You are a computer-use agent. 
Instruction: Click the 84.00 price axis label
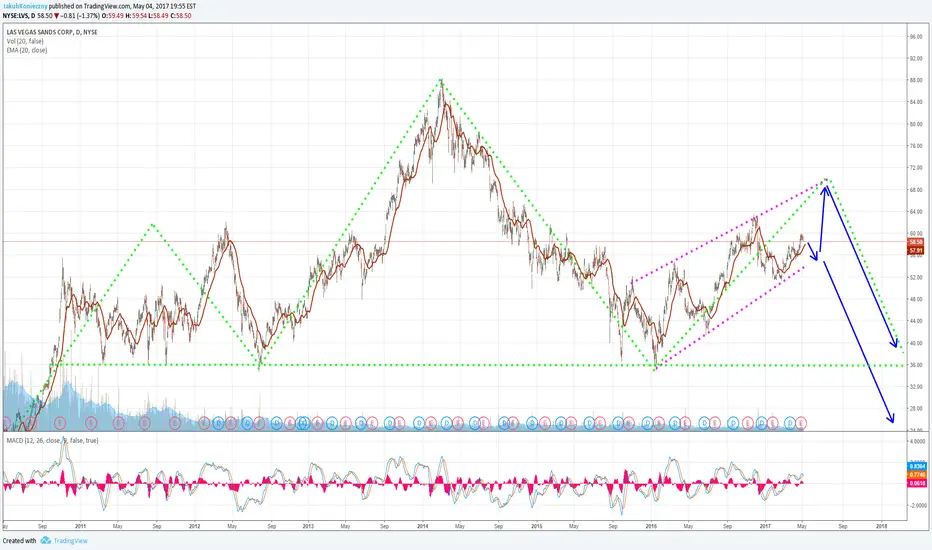[915, 102]
